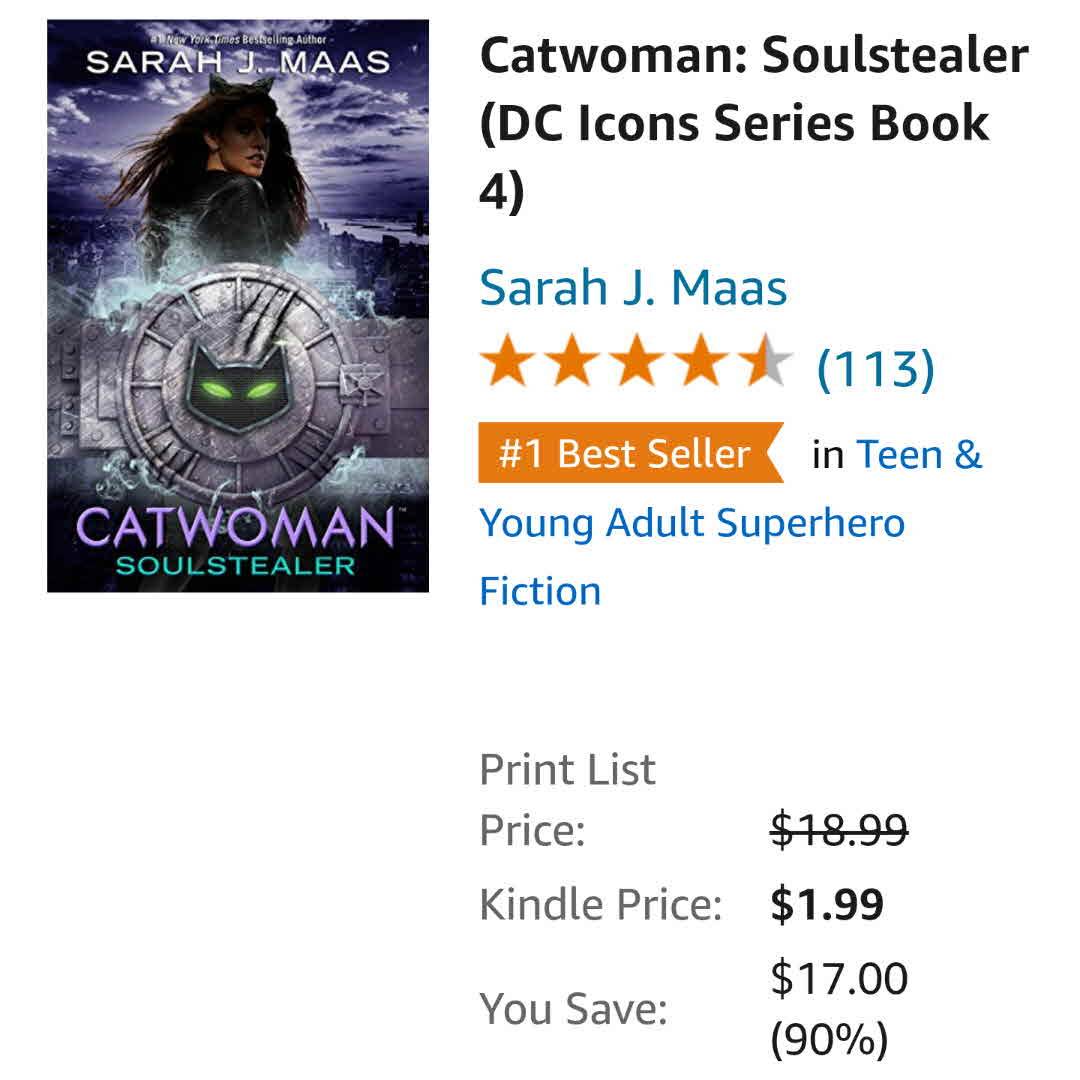Click the author name on the book cover
The width and height of the screenshot is (1080, 1080).
click(237, 63)
